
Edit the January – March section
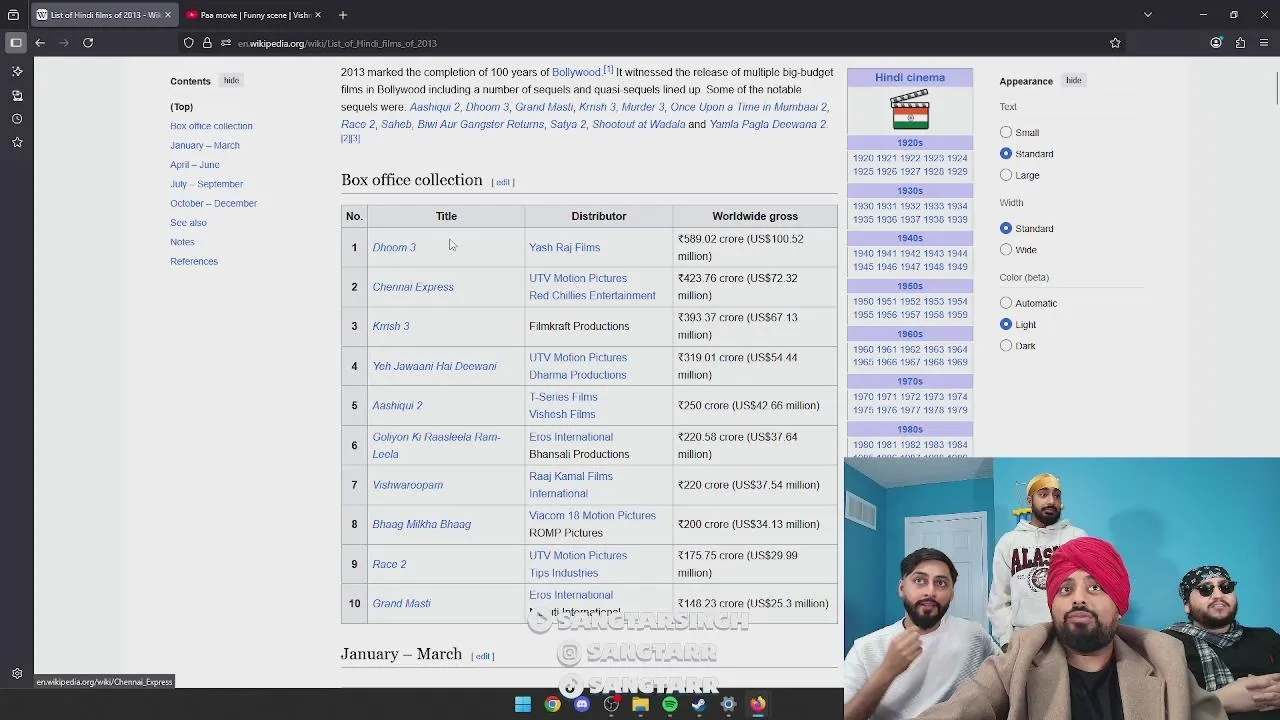(483, 656)
